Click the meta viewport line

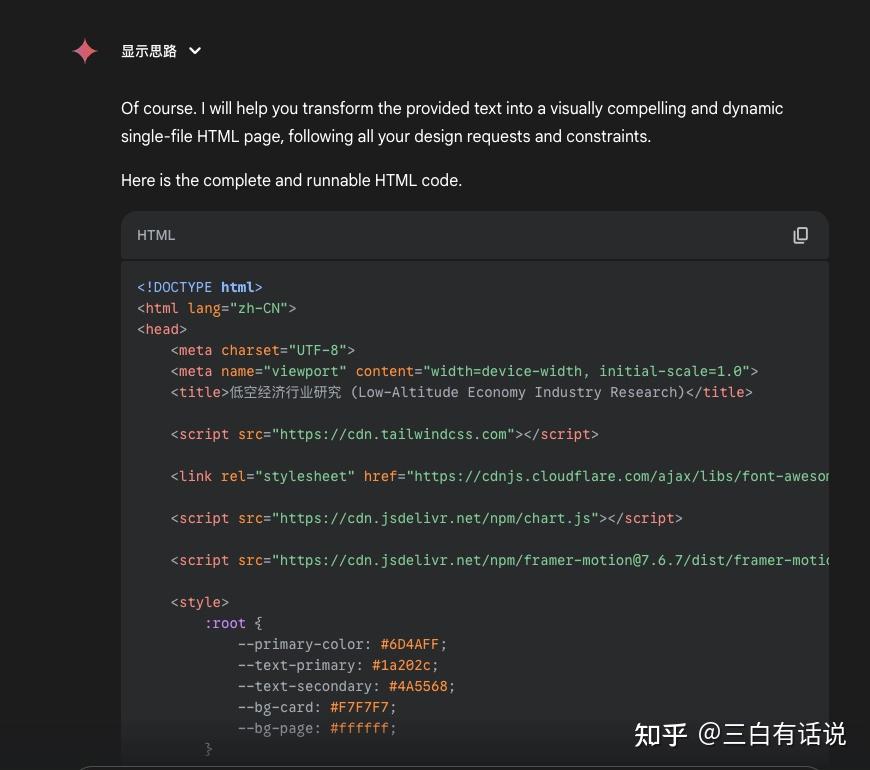tap(464, 371)
